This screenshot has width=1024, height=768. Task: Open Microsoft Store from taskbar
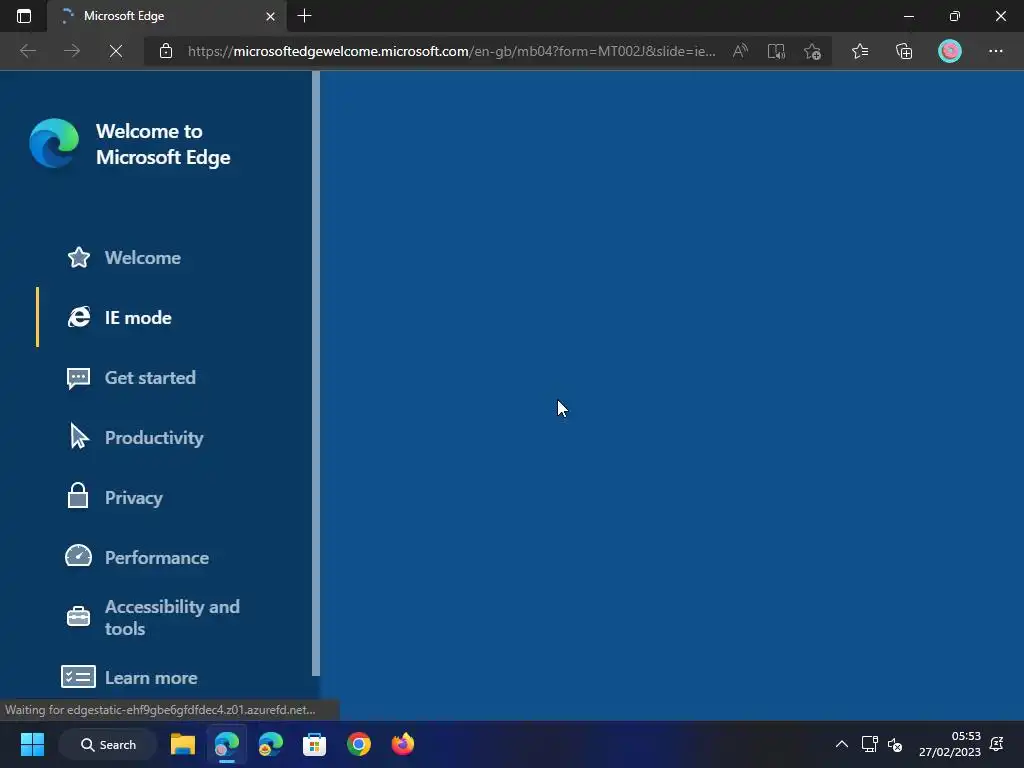(314, 744)
